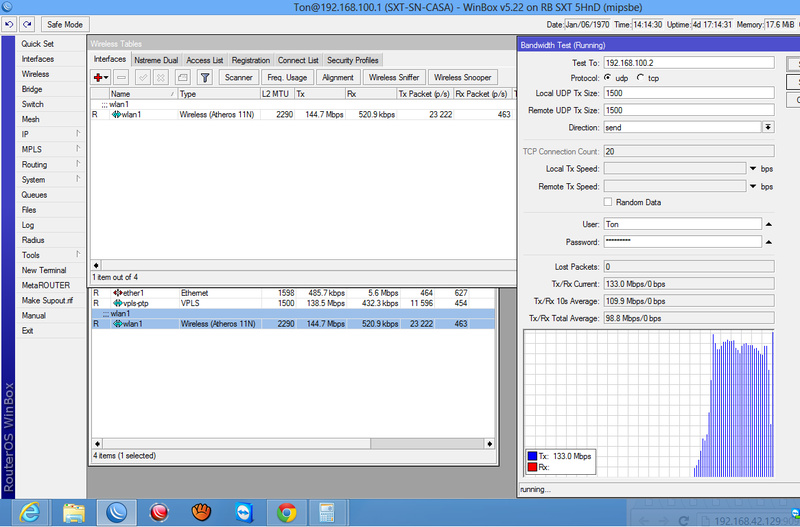800x527 pixels.
Task: Enable the Random Data checkbox
Action: (x=608, y=202)
